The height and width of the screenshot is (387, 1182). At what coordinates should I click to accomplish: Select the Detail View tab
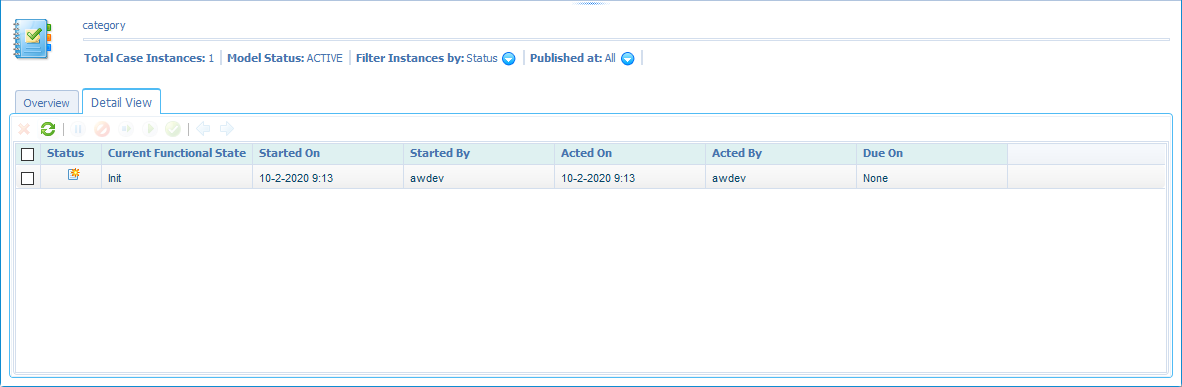(x=121, y=102)
